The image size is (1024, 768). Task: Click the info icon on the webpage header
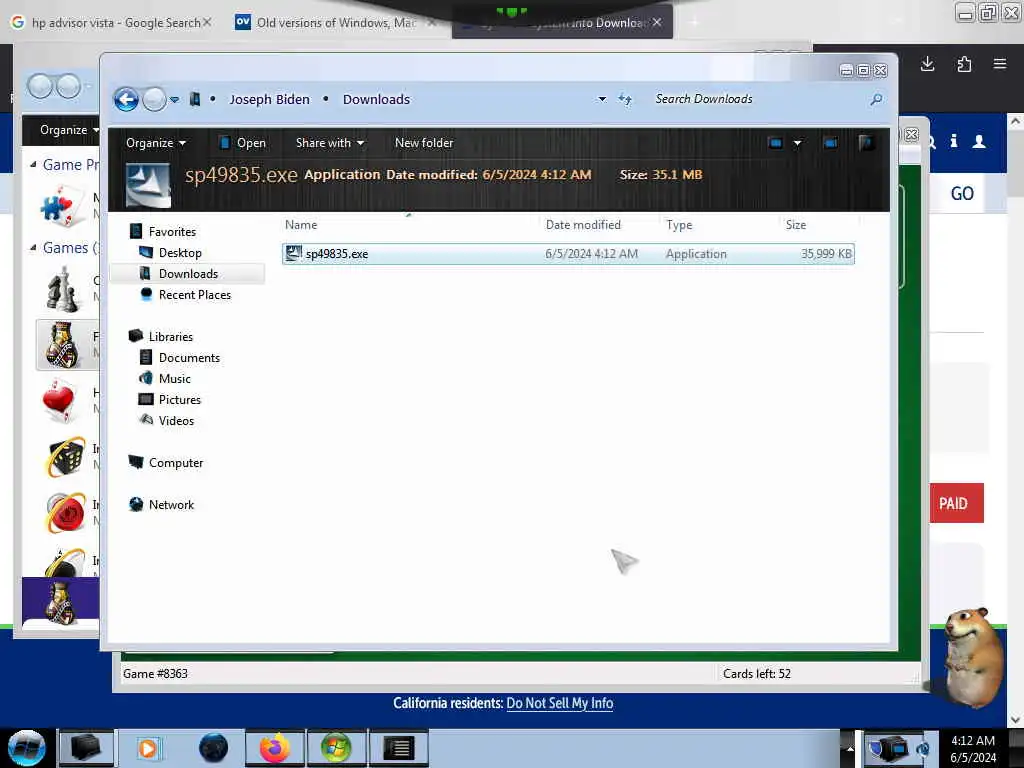953,141
